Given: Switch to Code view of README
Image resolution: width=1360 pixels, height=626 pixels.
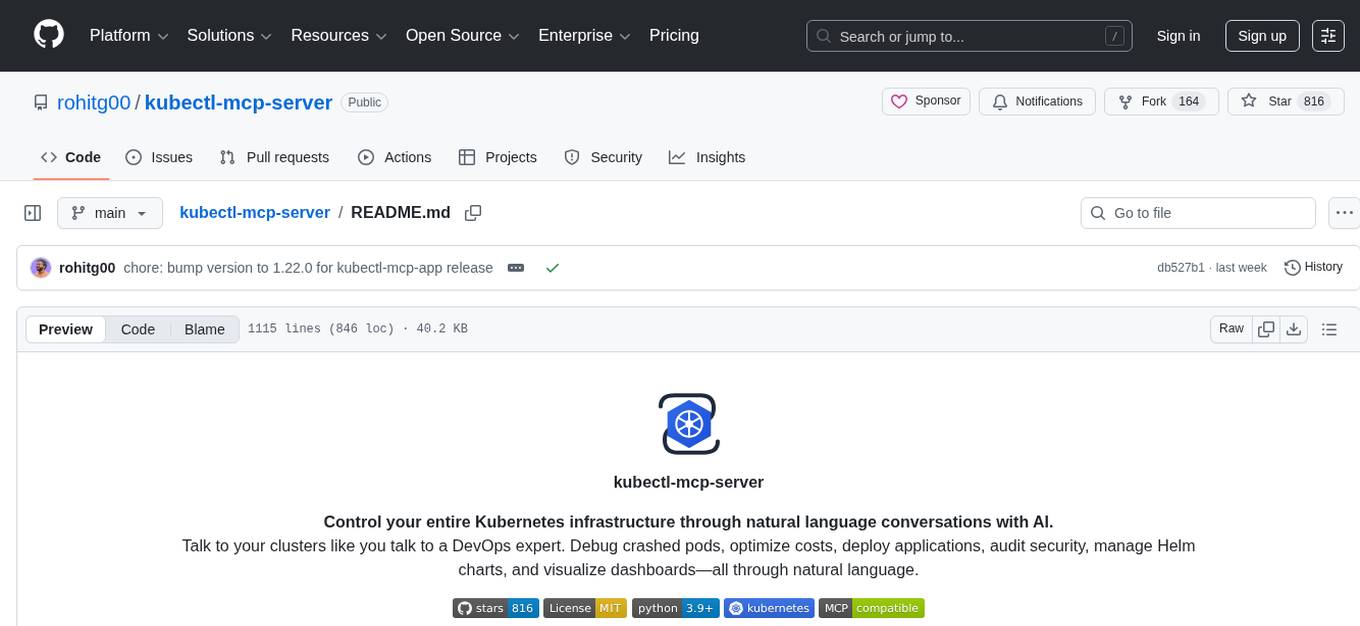Looking at the screenshot, I should (x=137, y=329).
